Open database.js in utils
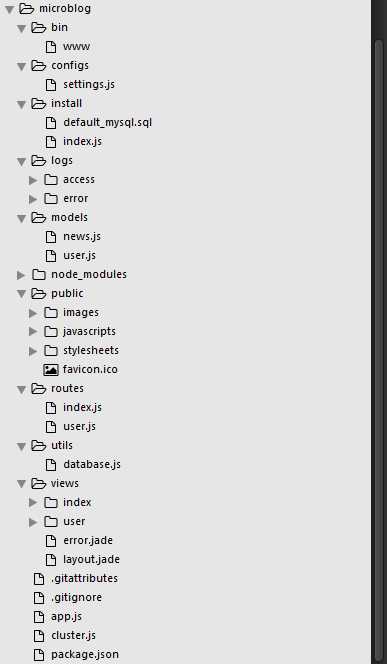 92,465
